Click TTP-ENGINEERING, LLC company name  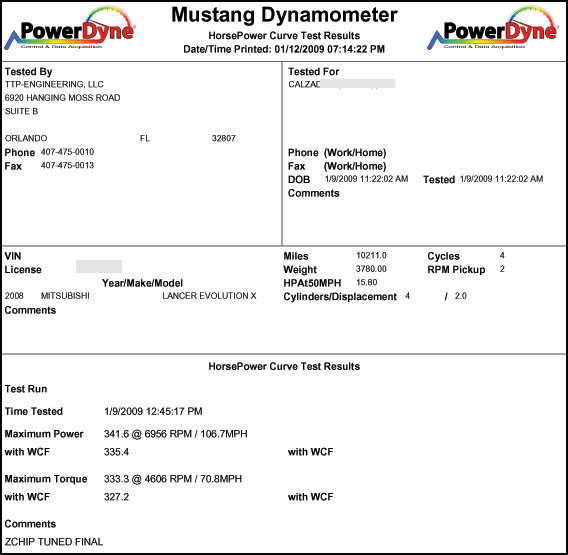coord(54,84)
